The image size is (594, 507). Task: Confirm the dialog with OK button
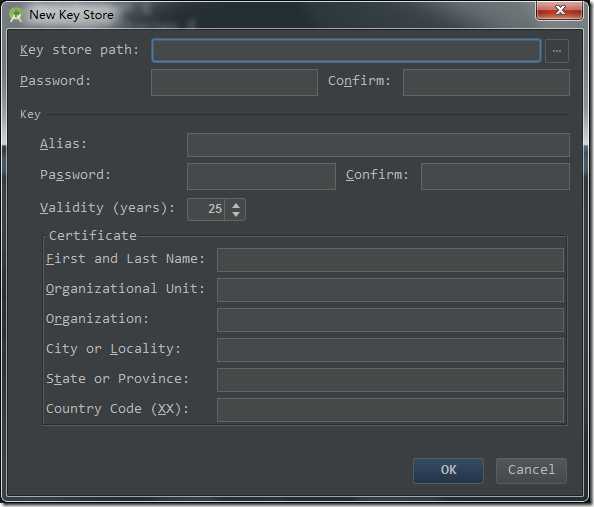448,470
